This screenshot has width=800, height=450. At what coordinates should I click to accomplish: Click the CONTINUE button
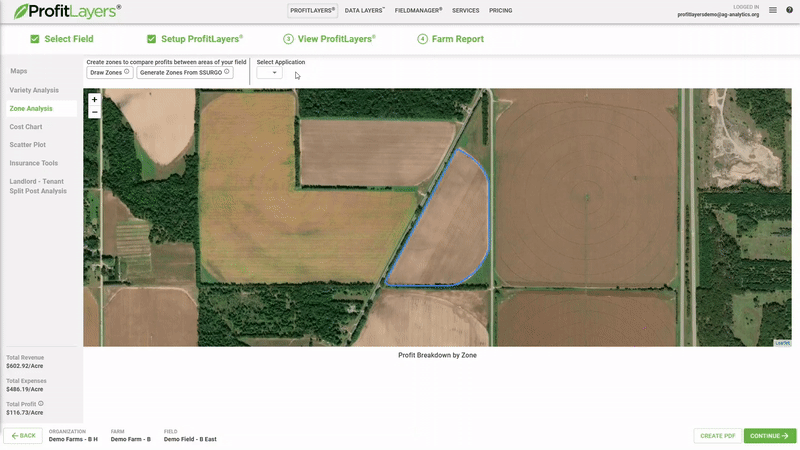click(x=769, y=436)
